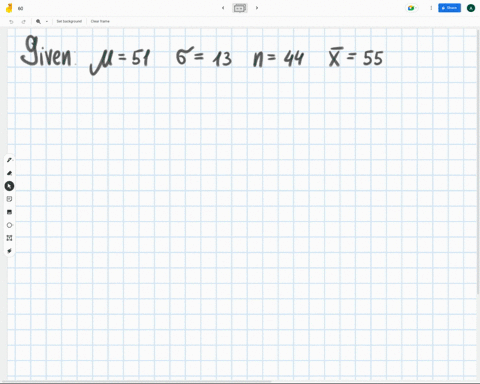Select the handwritten μ = 51
Viewport: 480px width, 384px height.
[120, 62]
